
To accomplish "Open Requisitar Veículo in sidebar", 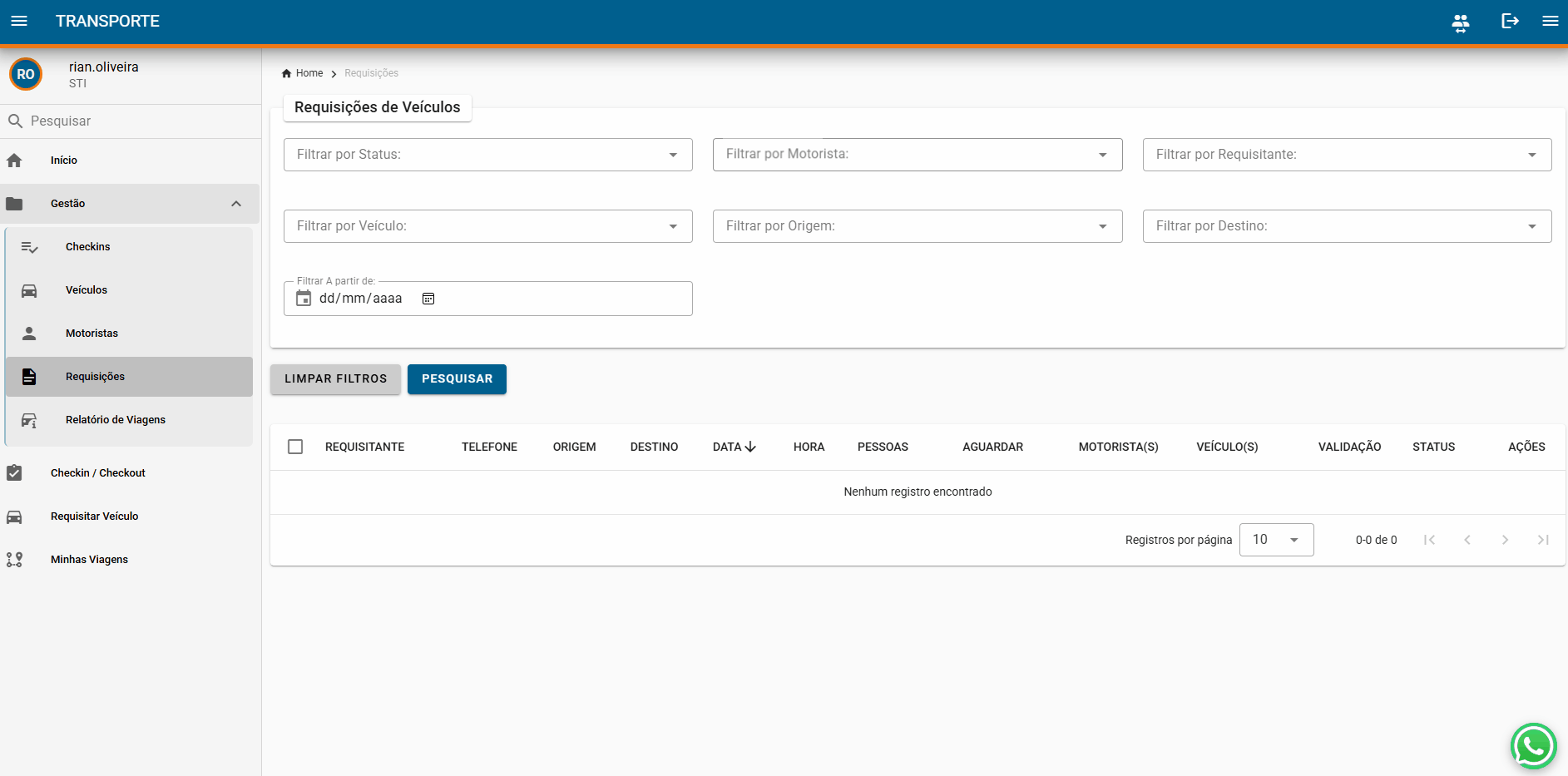I will 130,517.
